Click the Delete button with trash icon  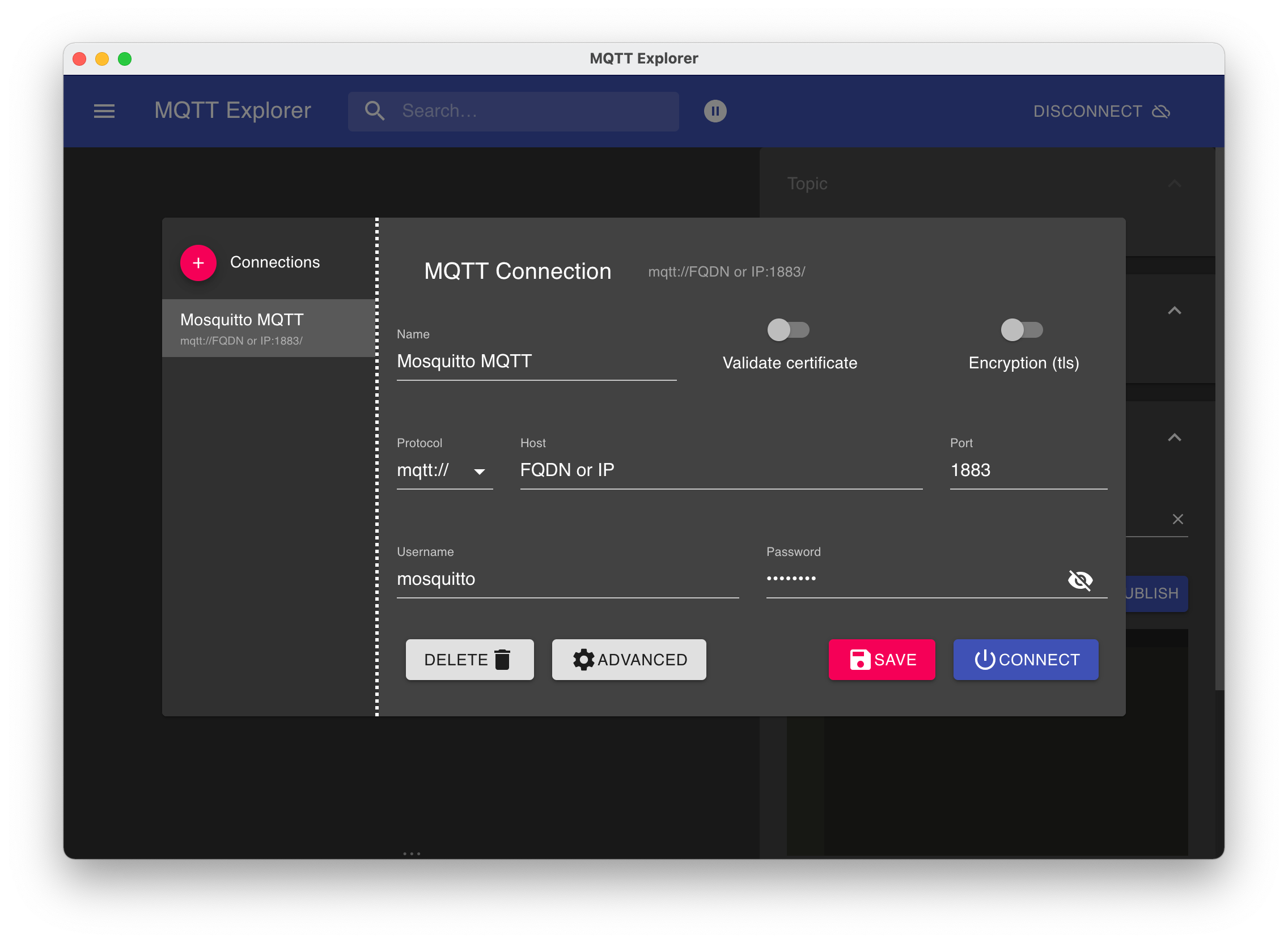tap(469, 660)
